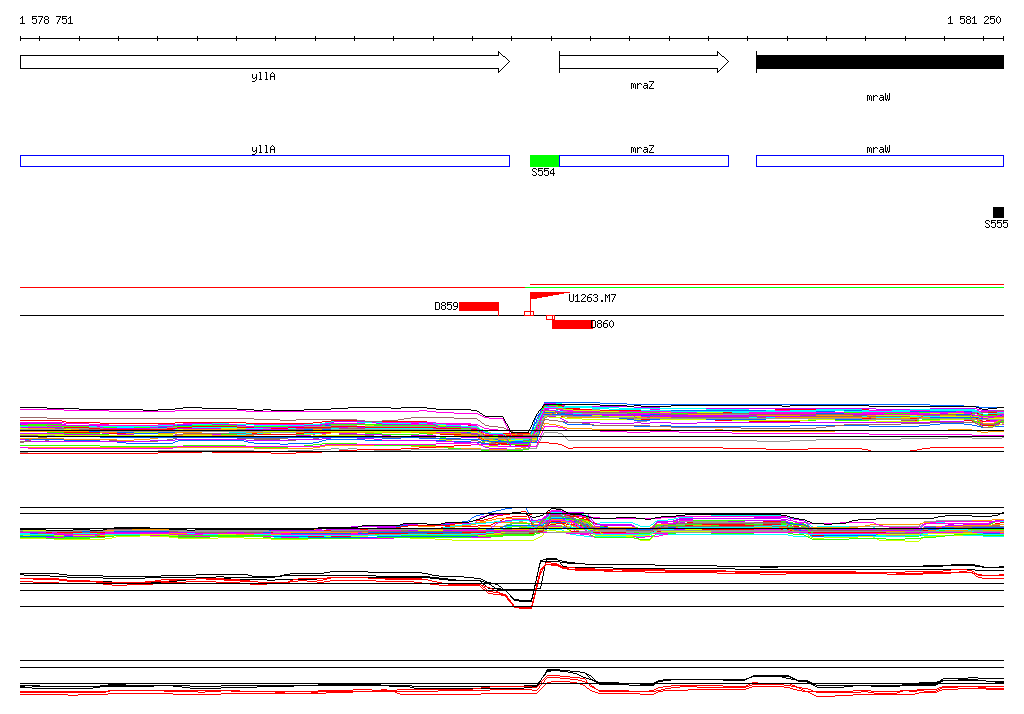Click the red D860 bar
This screenshot has height=714, width=1024.
[571, 324]
